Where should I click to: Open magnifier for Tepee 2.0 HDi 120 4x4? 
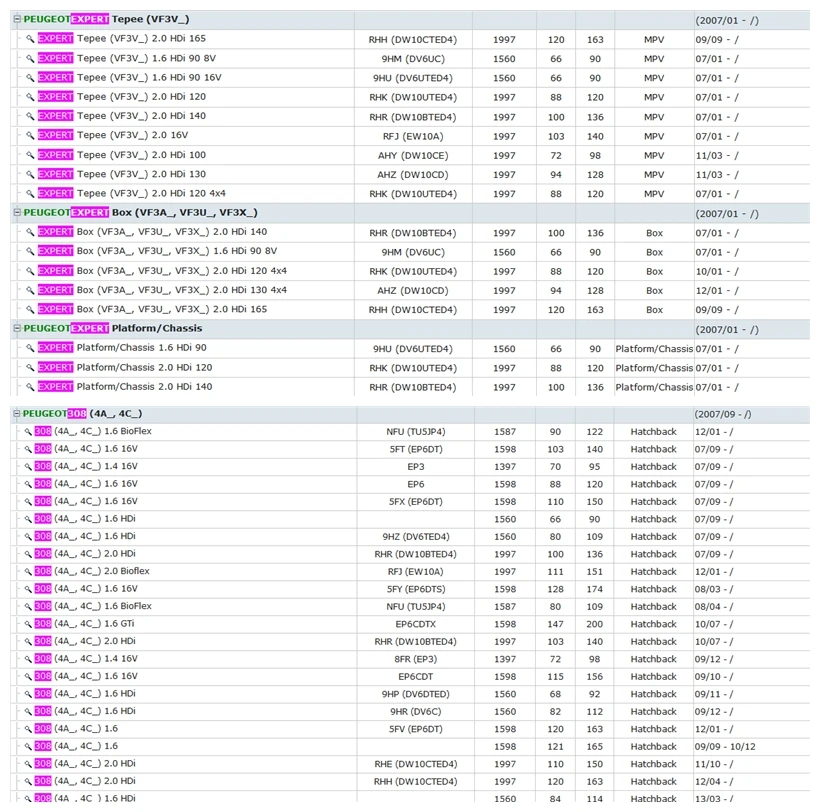click(30, 193)
